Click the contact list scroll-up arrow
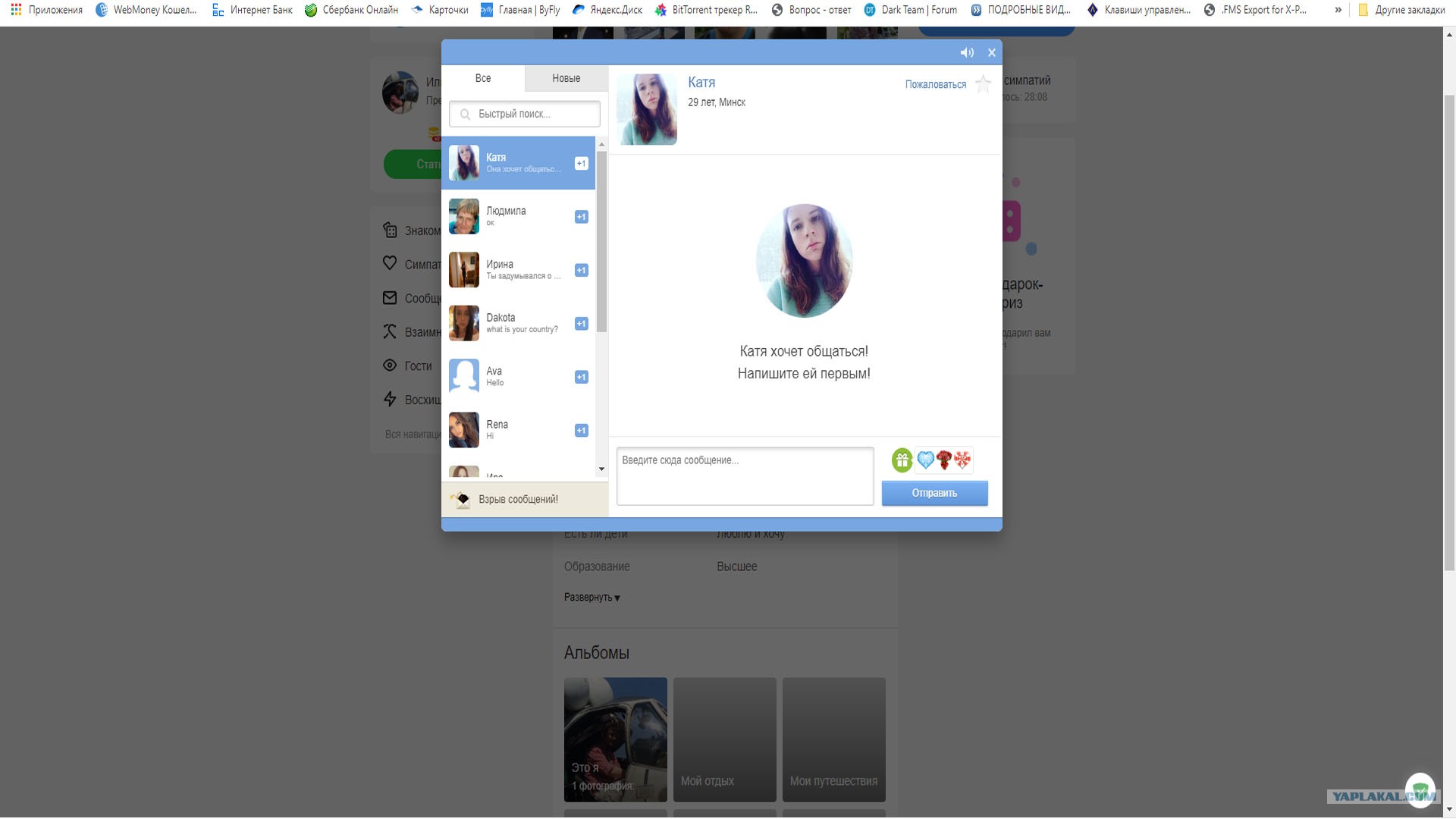The height and width of the screenshot is (819, 1456). pyautogui.click(x=602, y=144)
